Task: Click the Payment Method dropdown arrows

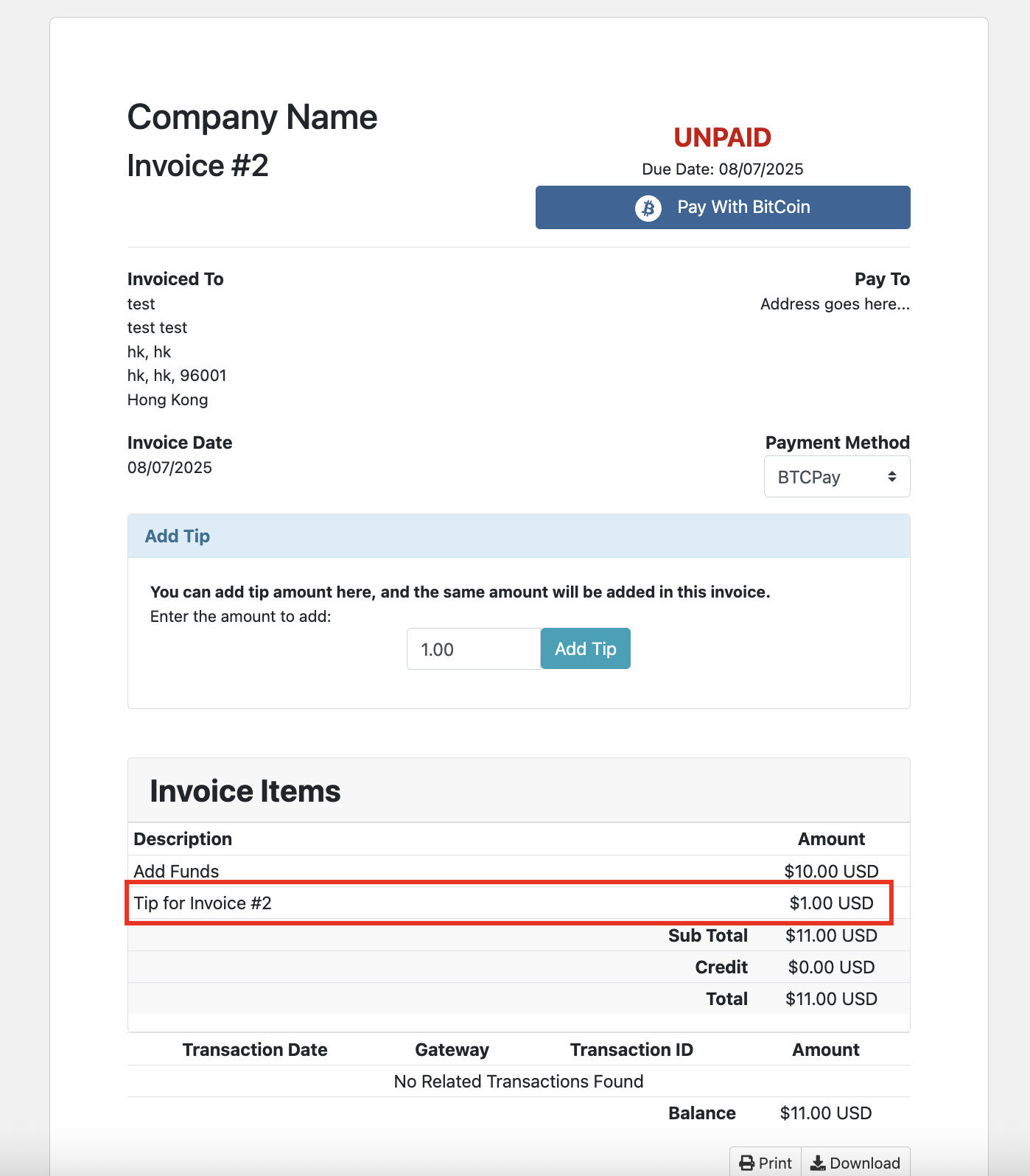Action: click(x=891, y=477)
